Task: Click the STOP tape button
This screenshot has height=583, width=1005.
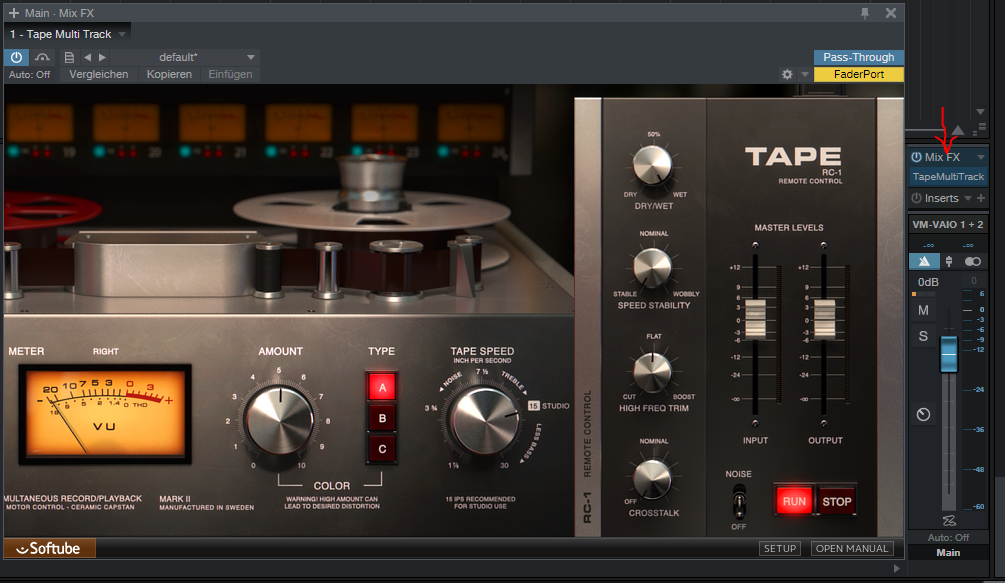Action: tap(836, 502)
